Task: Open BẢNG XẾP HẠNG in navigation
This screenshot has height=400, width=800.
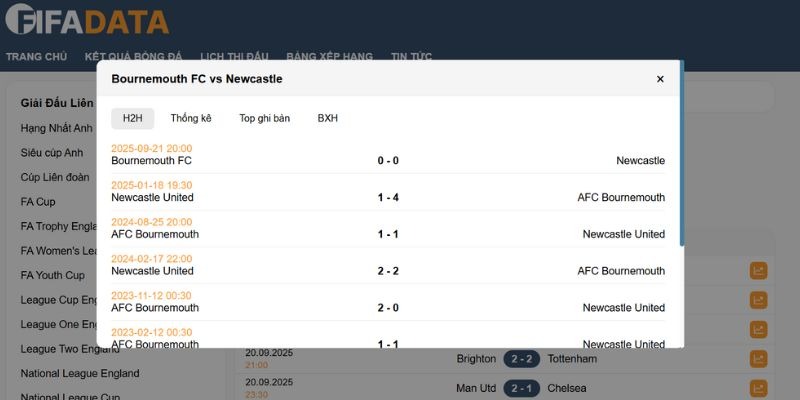Action: click(329, 56)
